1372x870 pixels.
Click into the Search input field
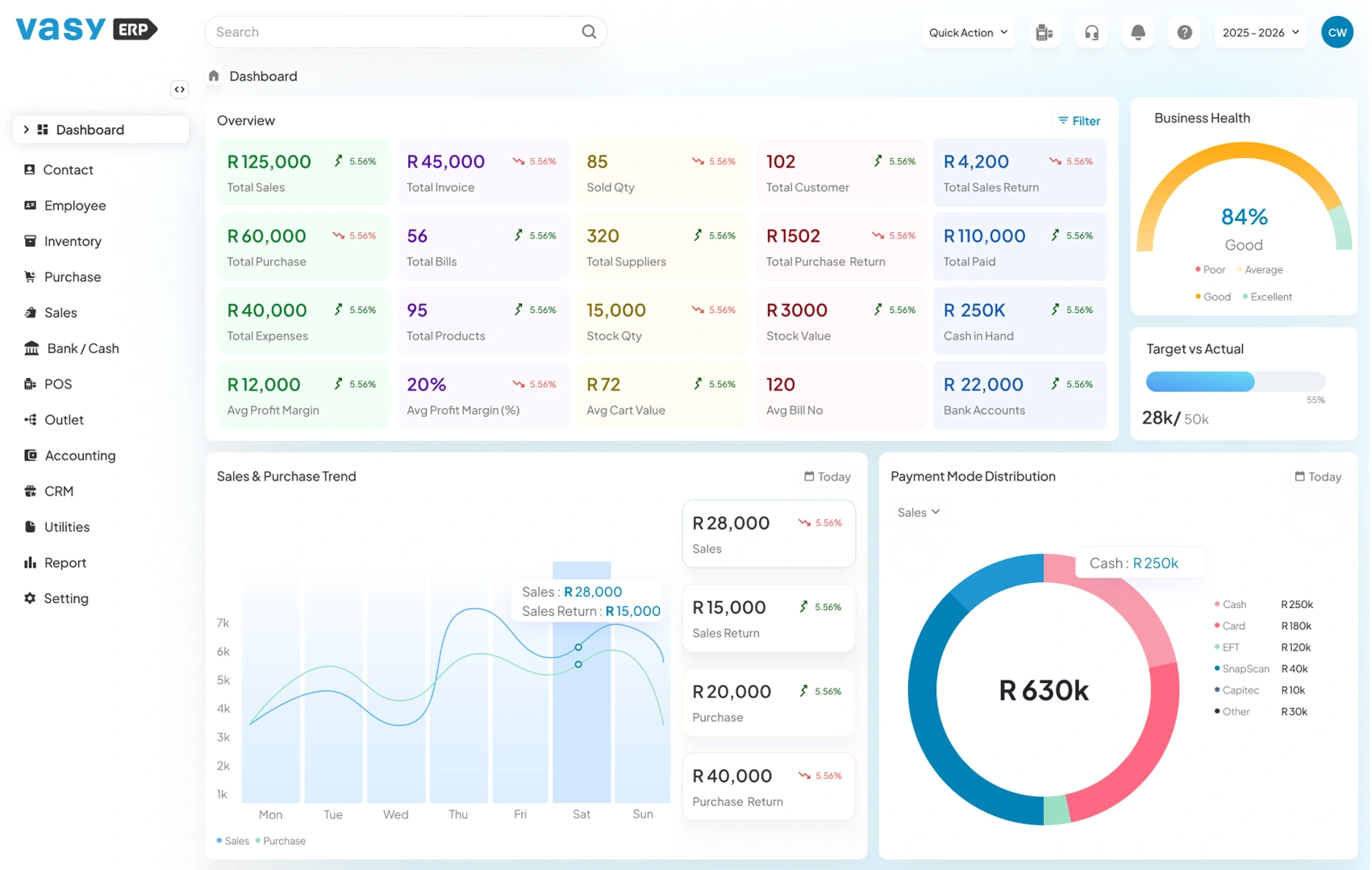395,32
